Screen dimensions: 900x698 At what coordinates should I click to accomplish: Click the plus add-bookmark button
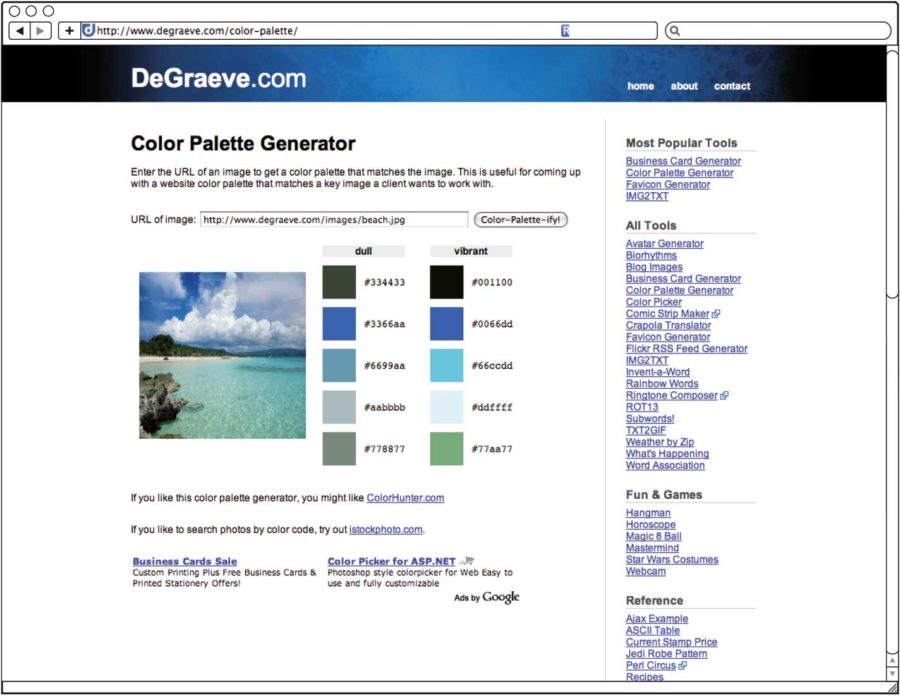(69, 30)
